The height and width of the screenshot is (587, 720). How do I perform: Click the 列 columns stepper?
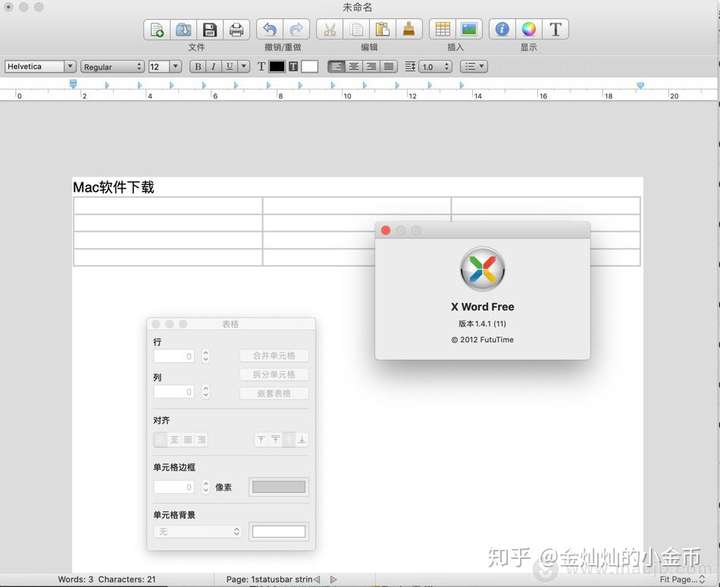pyautogui.click(x=205, y=392)
